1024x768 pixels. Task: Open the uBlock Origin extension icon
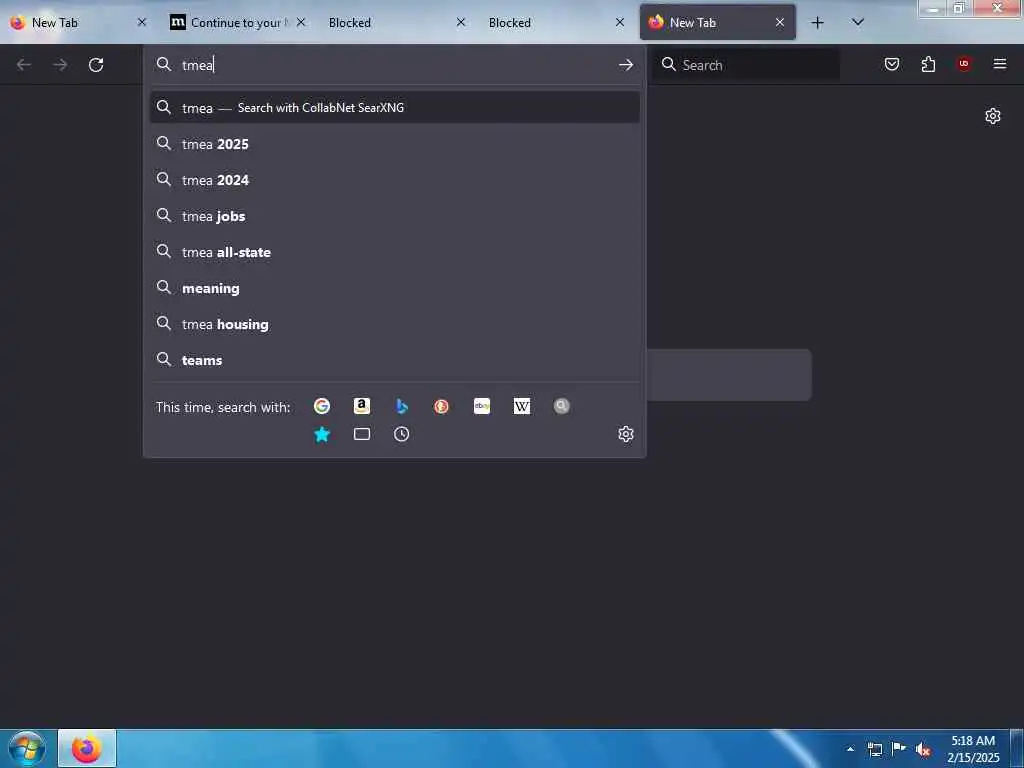point(964,64)
